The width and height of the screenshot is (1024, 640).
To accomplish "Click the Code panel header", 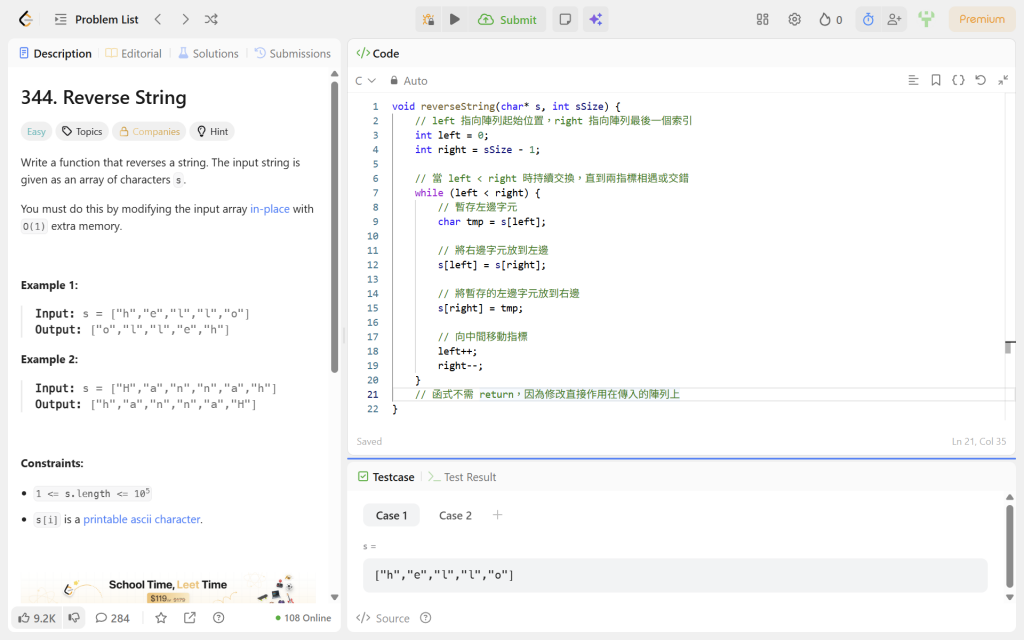I will pyautogui.click(x=377, y=54).
